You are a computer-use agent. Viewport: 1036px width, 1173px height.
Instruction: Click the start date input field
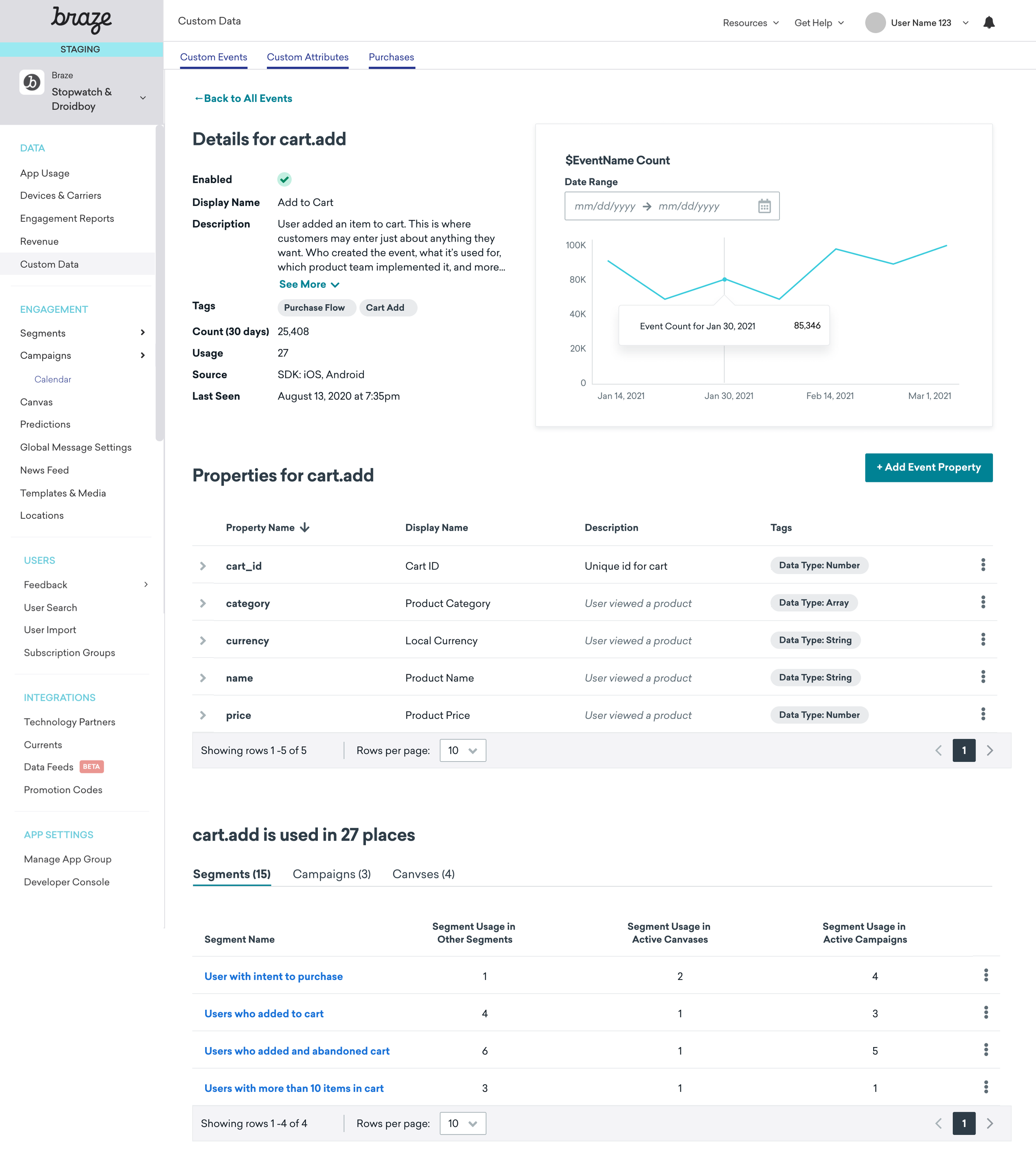604,207
